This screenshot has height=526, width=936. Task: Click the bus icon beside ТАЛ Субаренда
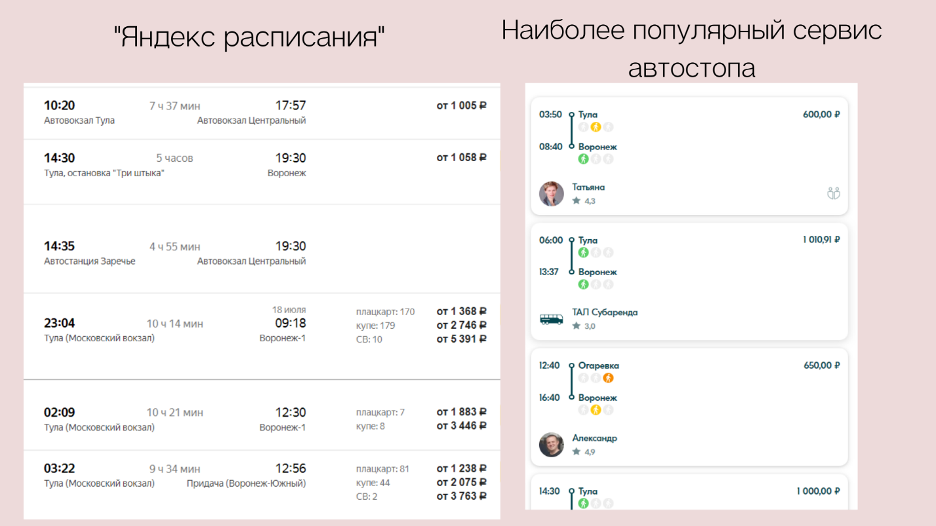551,319
